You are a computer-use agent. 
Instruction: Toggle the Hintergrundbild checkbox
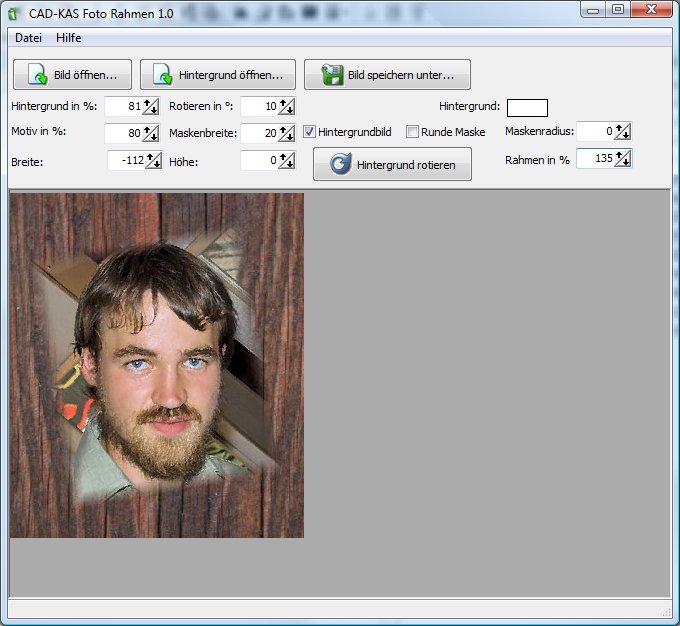tap(310, 132)
